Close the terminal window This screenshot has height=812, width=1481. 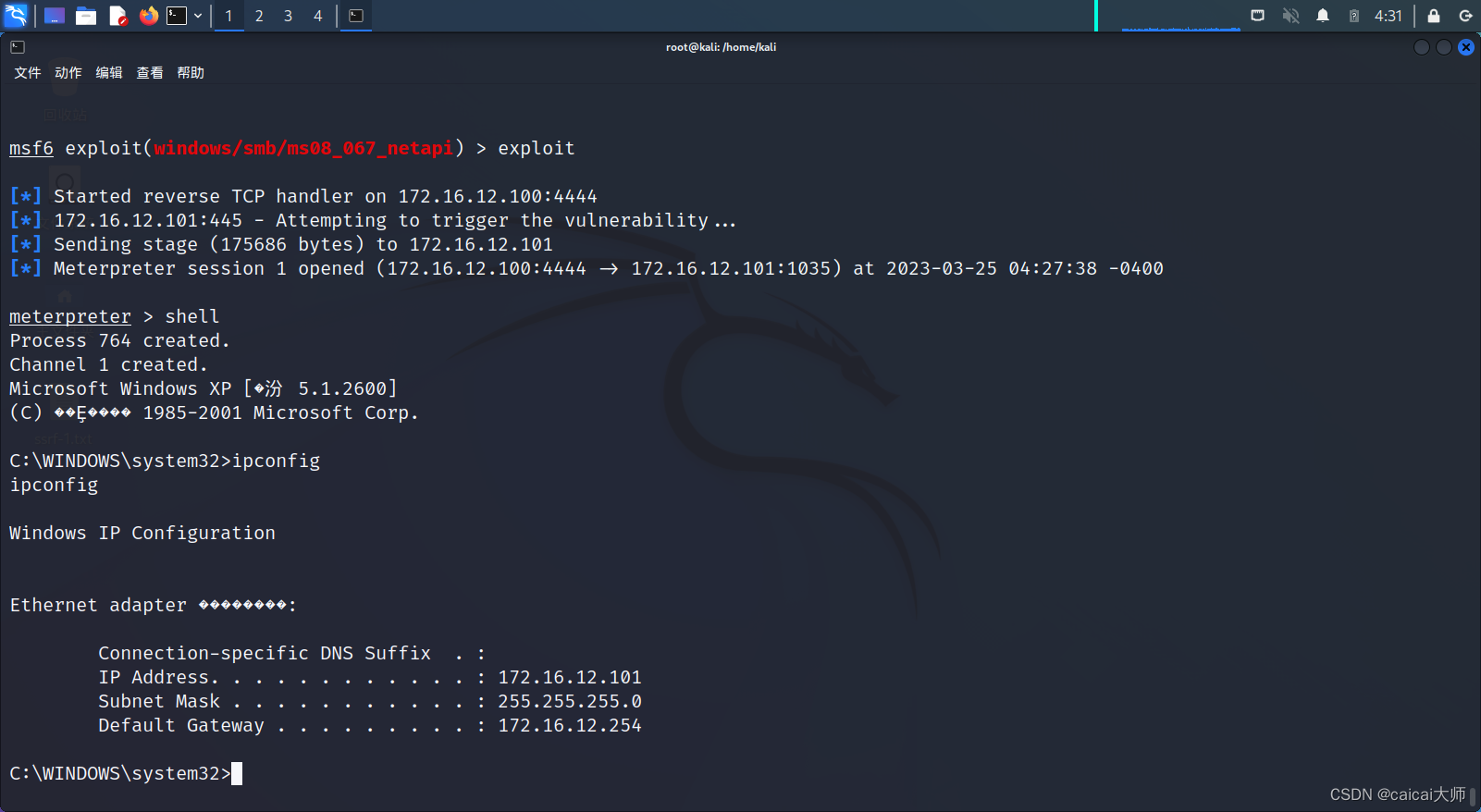(1466, 47)
